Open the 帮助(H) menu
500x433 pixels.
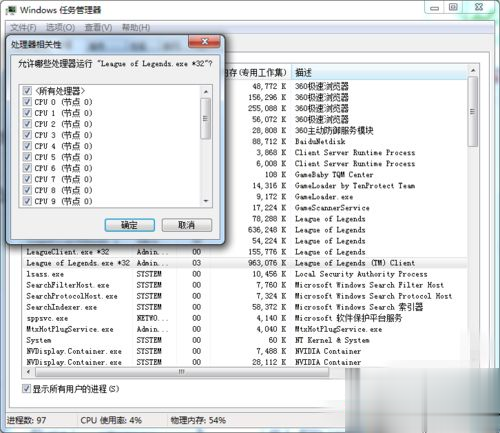click(x=136, y=27)
